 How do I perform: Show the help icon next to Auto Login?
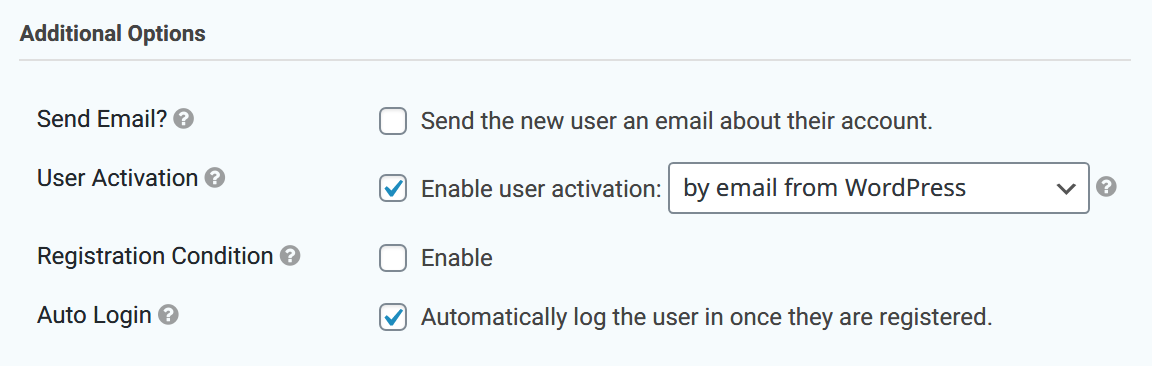pos(168,315)
